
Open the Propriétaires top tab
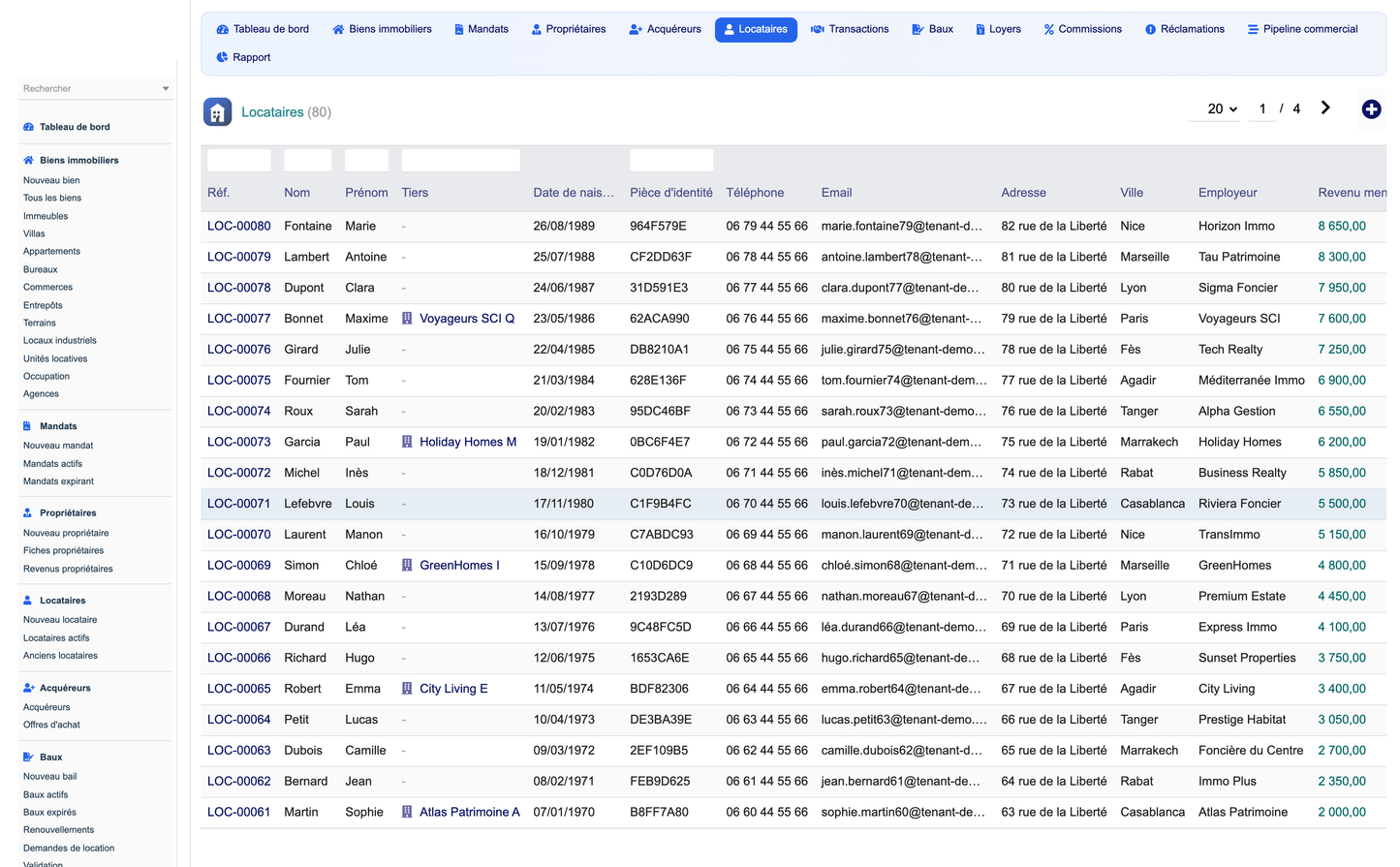click(569, 29)
